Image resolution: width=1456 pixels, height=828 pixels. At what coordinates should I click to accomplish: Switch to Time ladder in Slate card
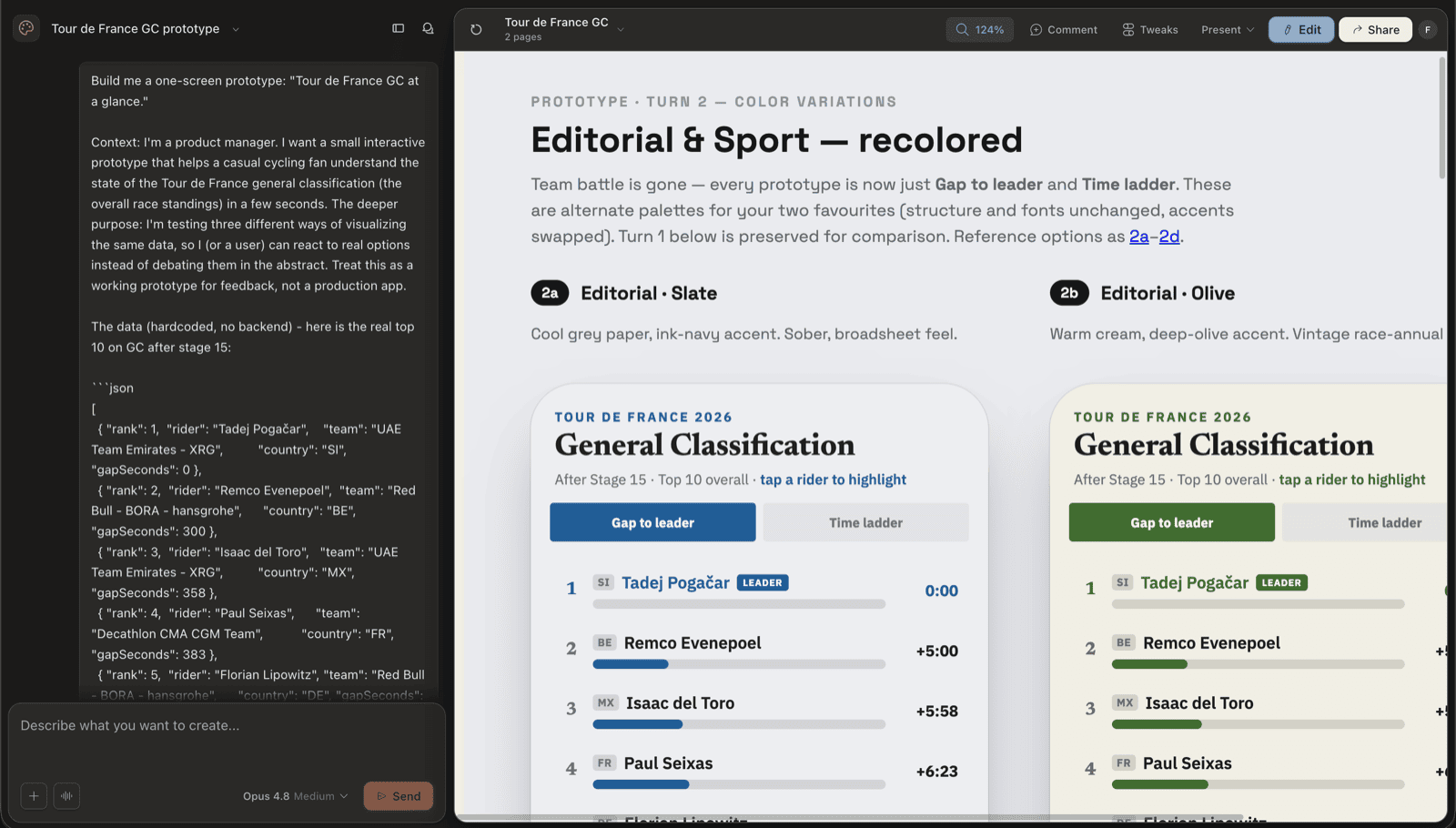tap(865, 522)
